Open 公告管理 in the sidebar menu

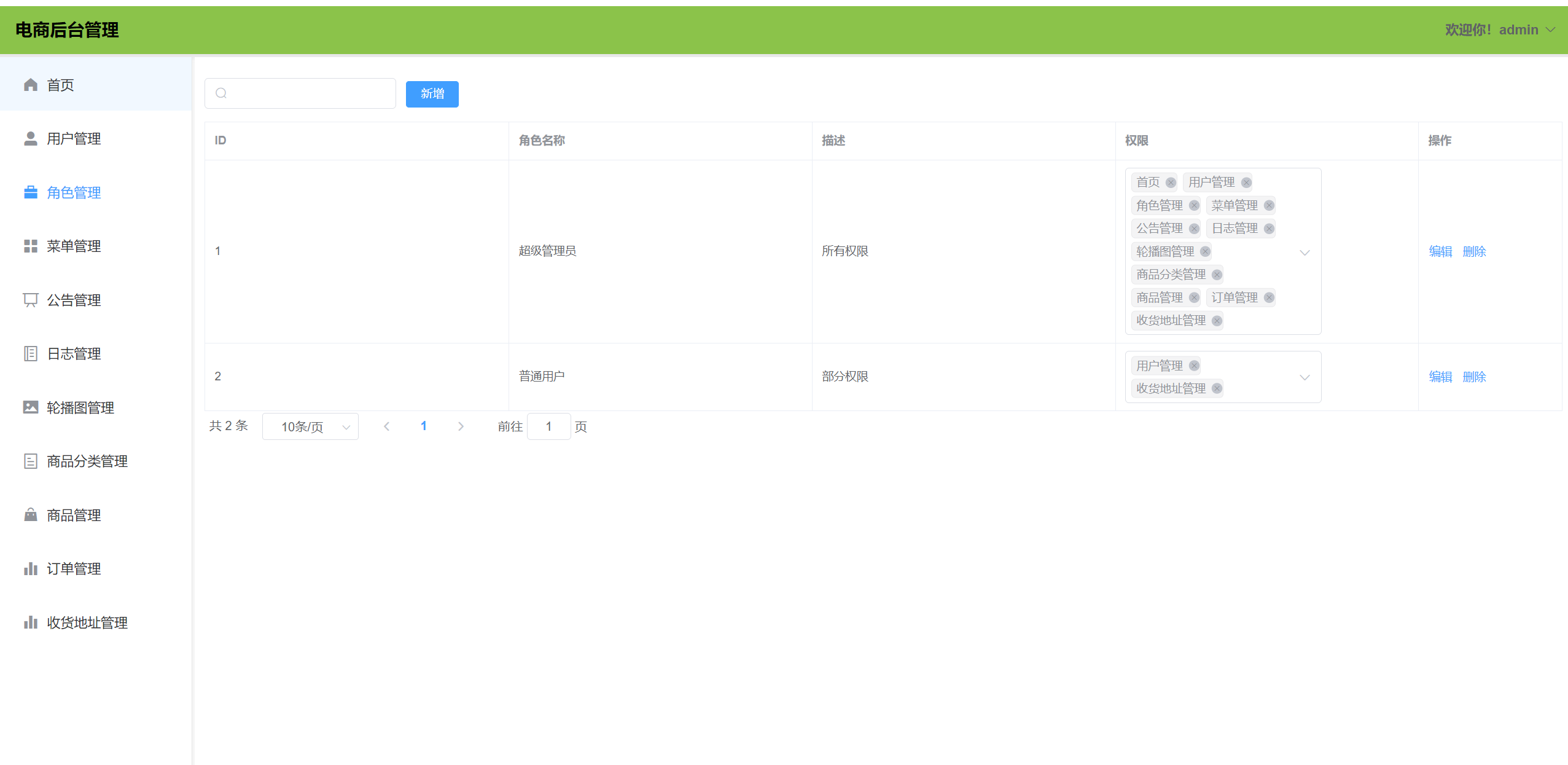[74, 300]
